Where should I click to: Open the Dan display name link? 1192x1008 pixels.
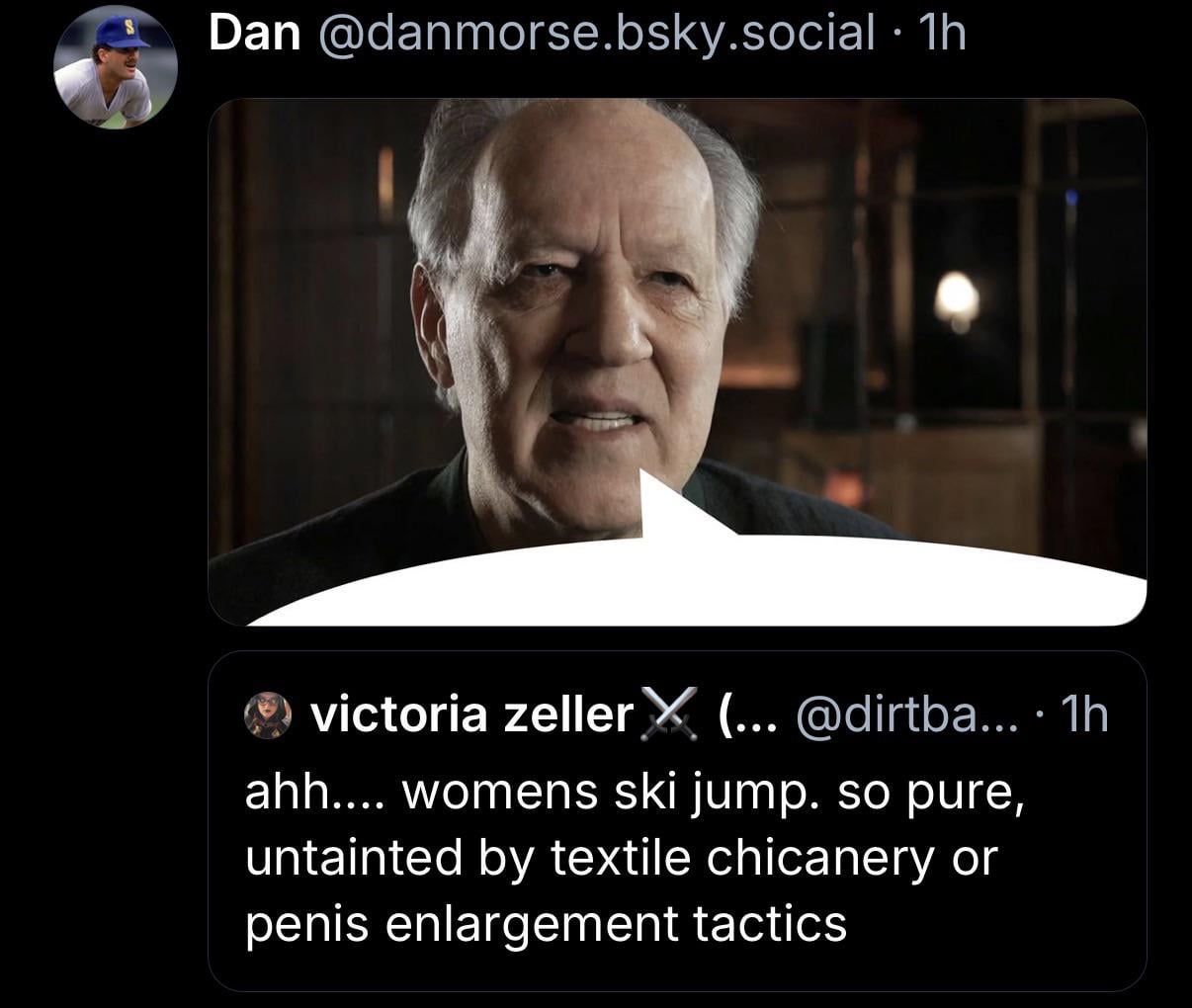(255, 35)
